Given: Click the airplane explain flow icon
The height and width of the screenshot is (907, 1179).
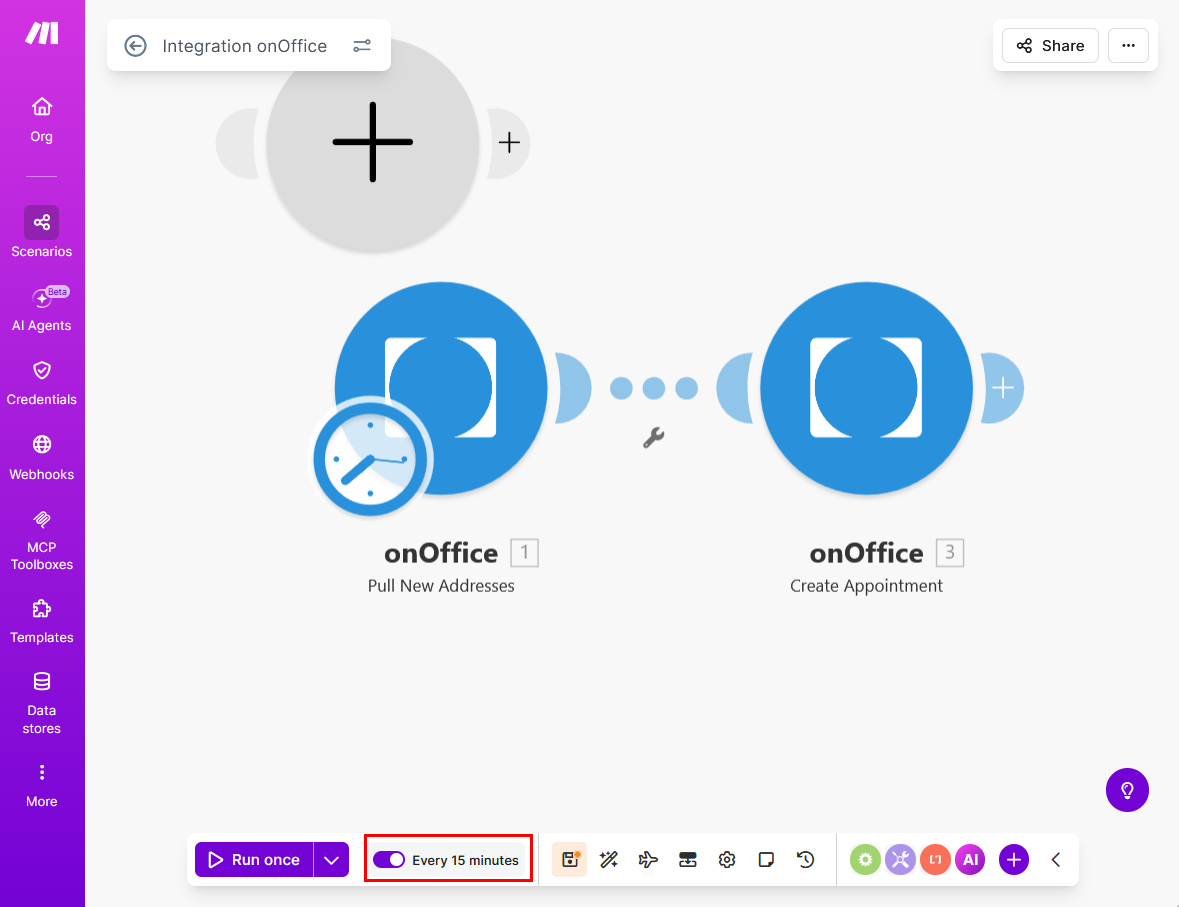Looking at the screenshot, I should point(648,860).
